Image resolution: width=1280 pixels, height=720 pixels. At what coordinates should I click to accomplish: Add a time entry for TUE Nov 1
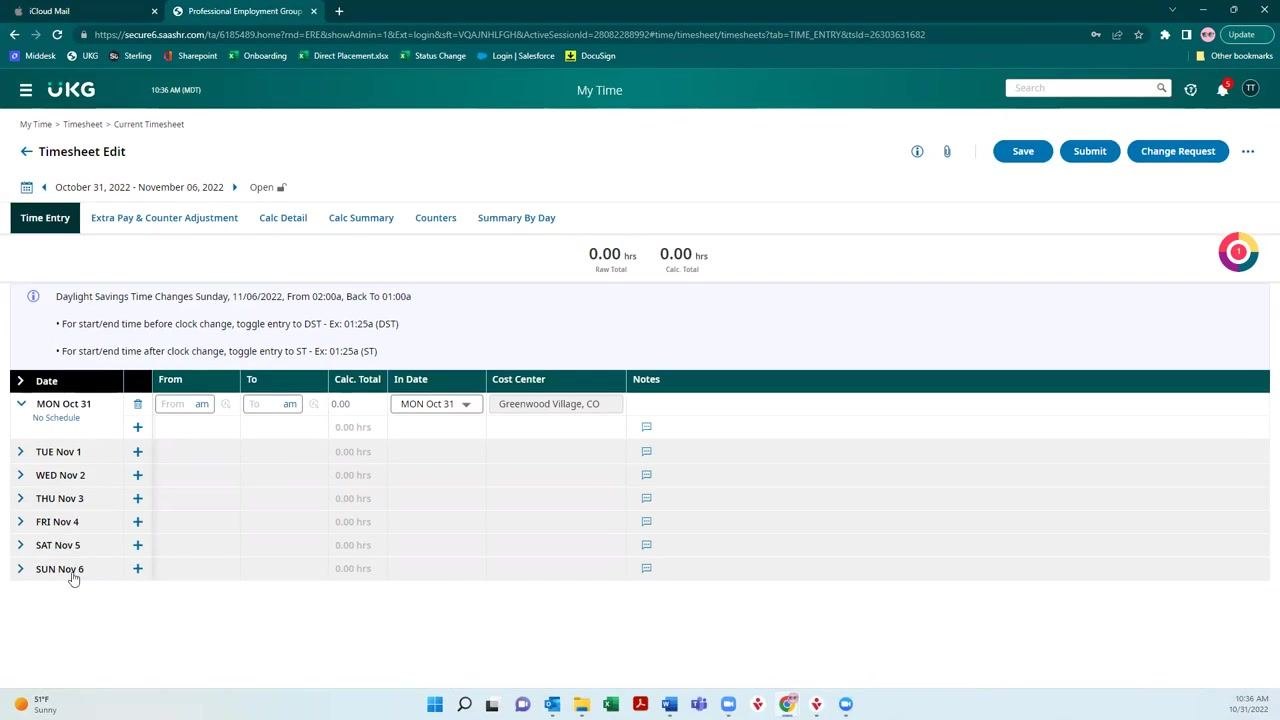coord(138,452)
